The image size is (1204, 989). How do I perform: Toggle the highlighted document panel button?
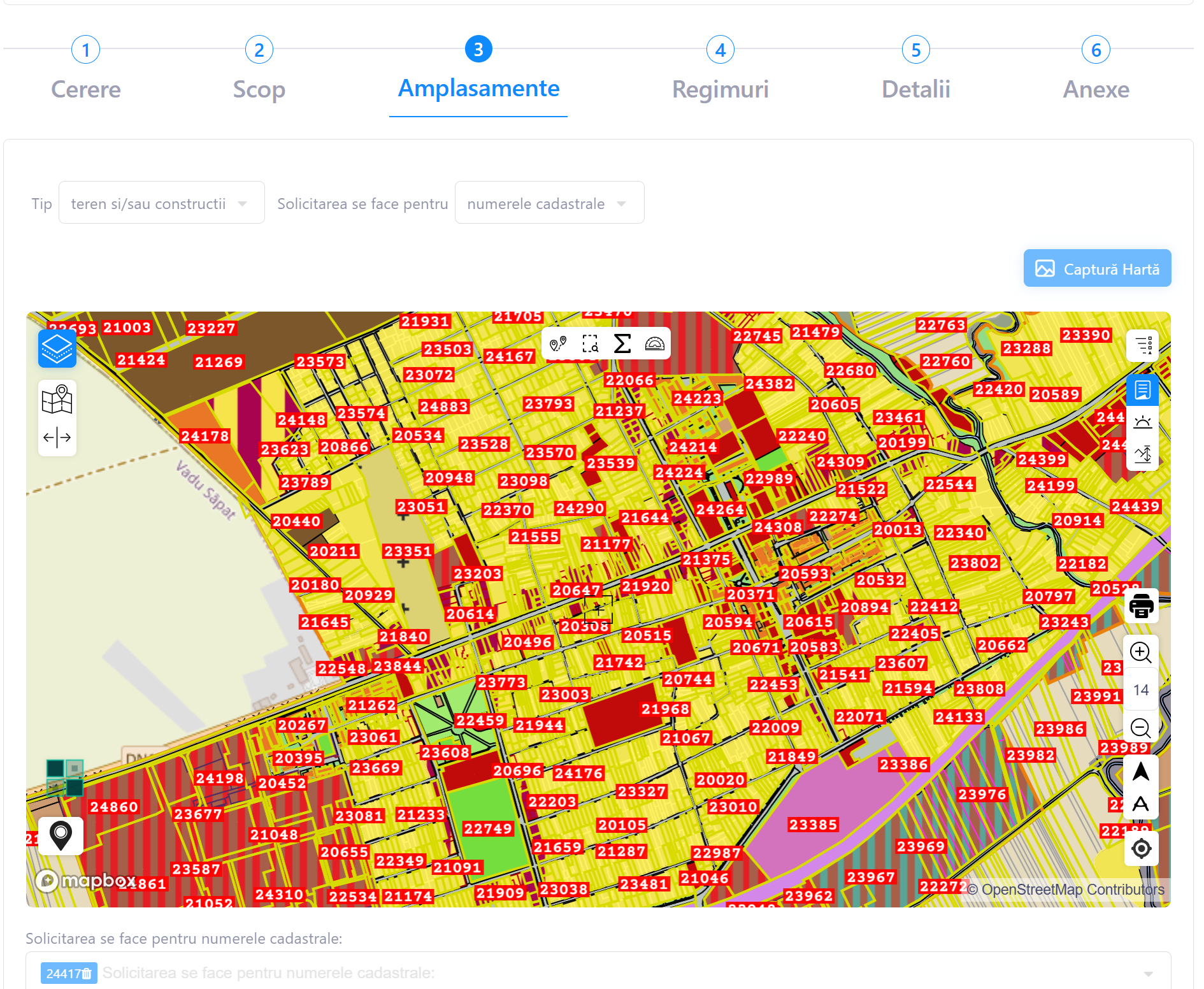(1143, 389)
